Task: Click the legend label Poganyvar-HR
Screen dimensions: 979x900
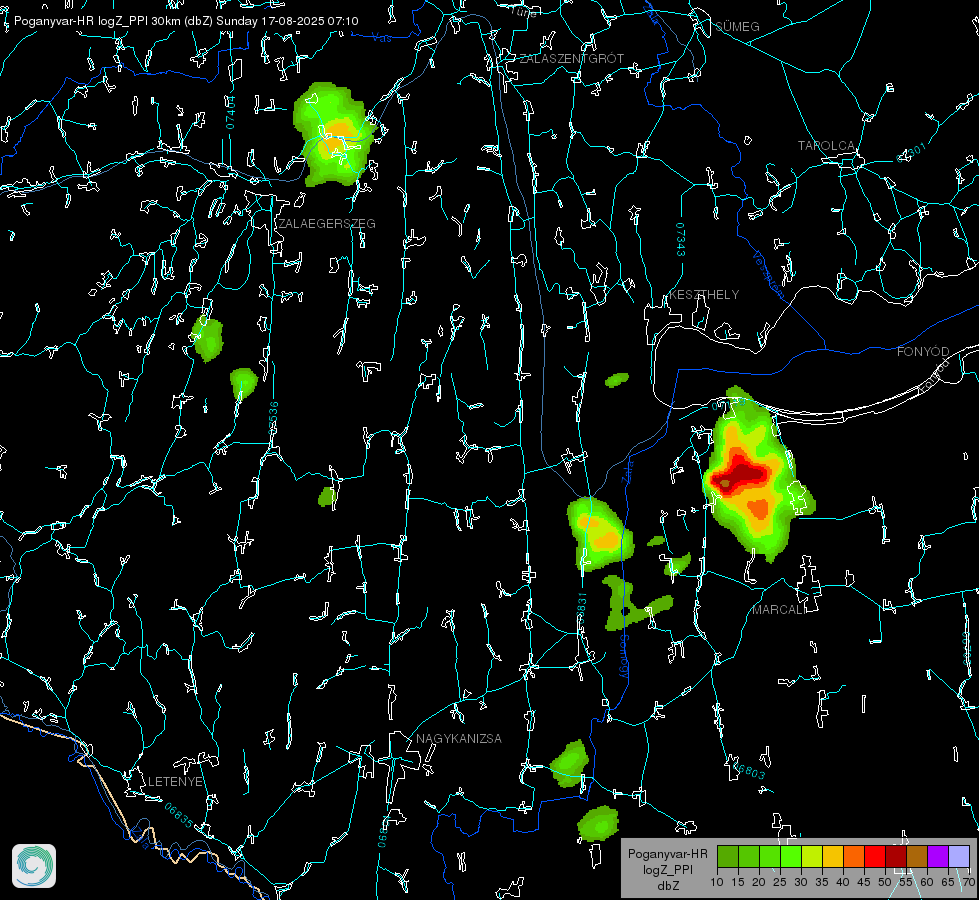Action: (x=667, y=854)
